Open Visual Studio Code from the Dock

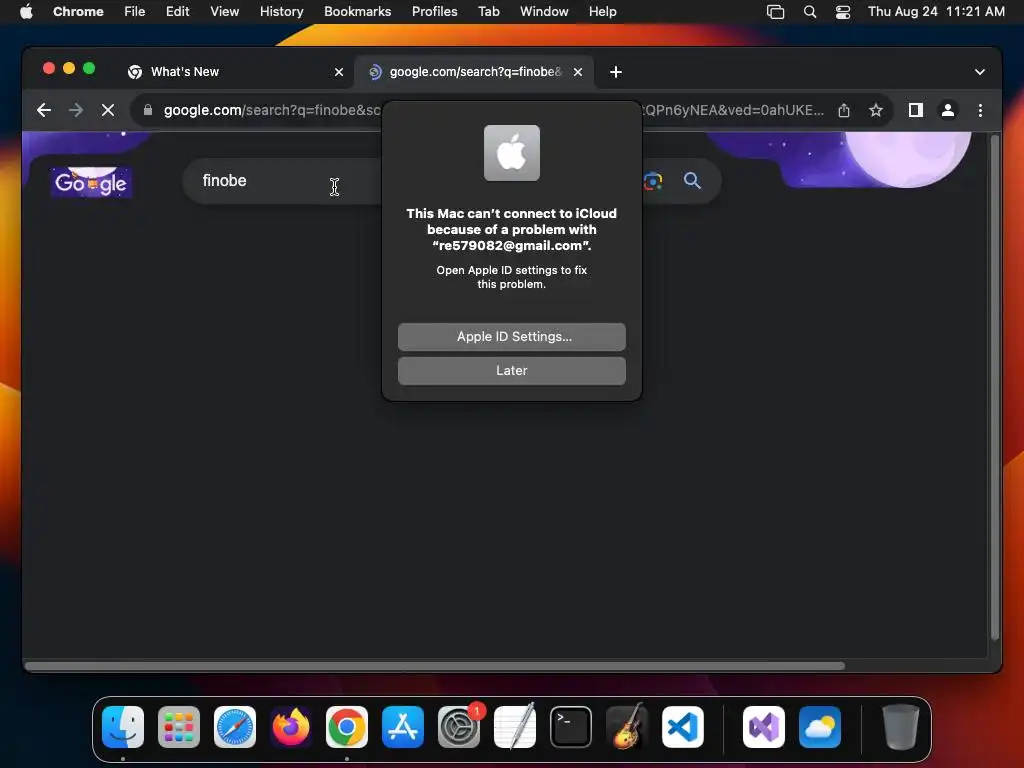682,727
